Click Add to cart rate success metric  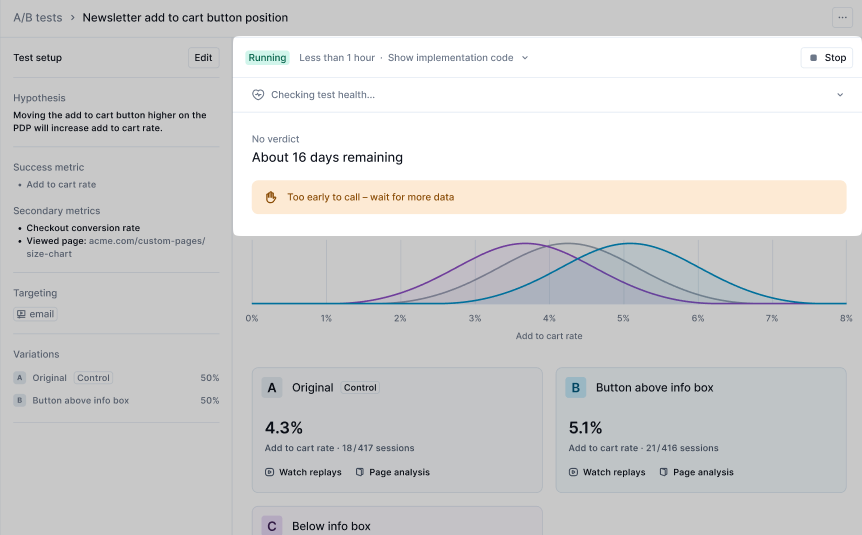coord(61,185)
